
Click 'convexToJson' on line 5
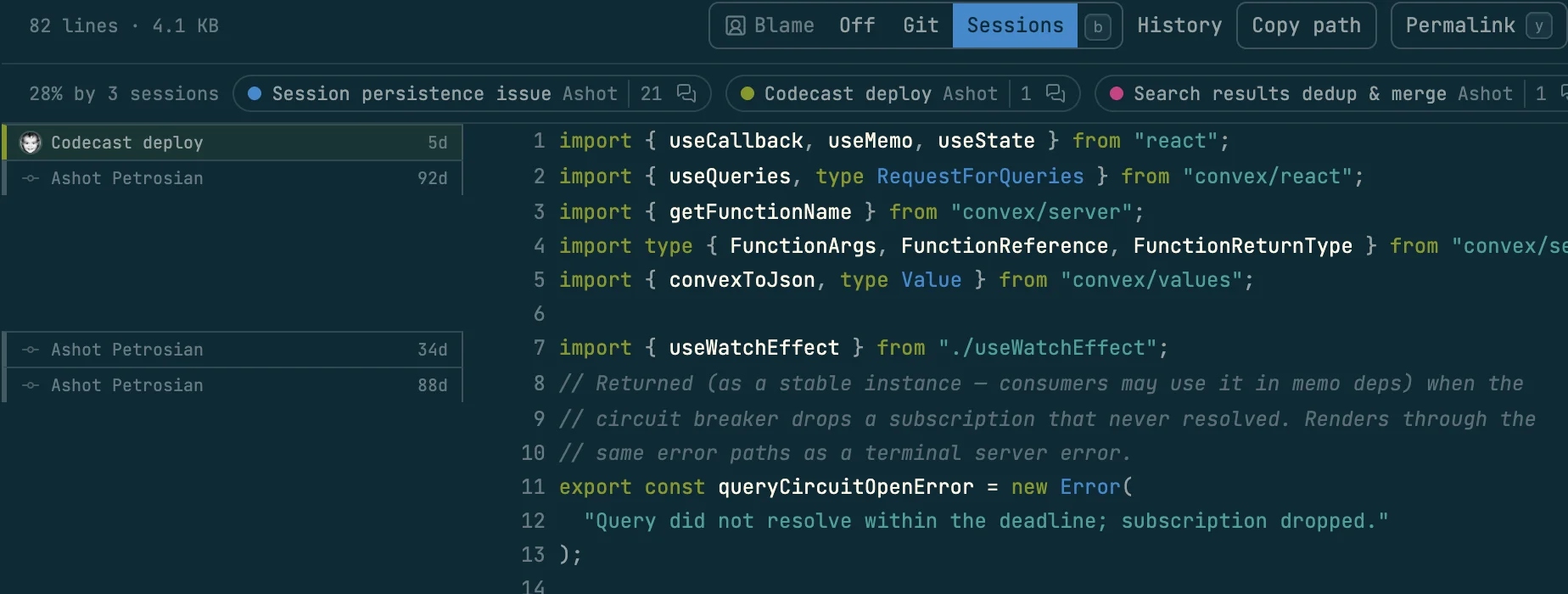[x=742, y=280]
